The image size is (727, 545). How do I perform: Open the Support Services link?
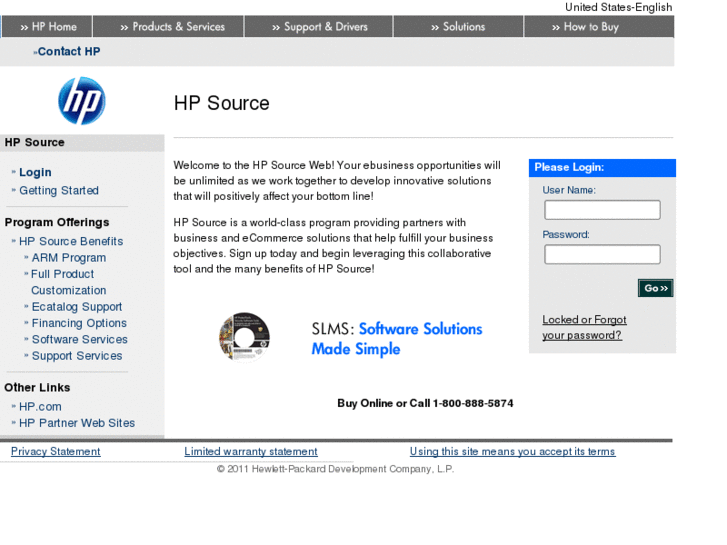click(x=77, y=356)
